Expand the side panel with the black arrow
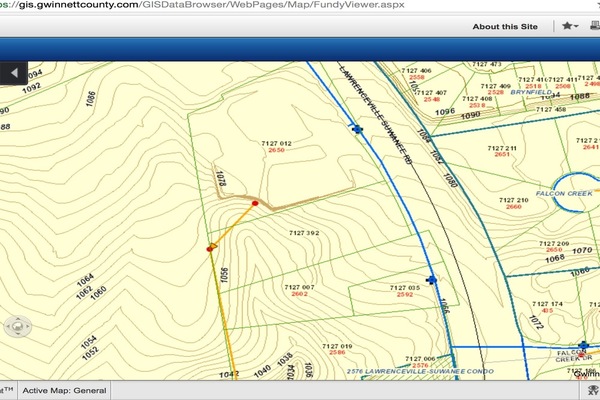Viewport: 600px width, 400px height. pos(14,73)
